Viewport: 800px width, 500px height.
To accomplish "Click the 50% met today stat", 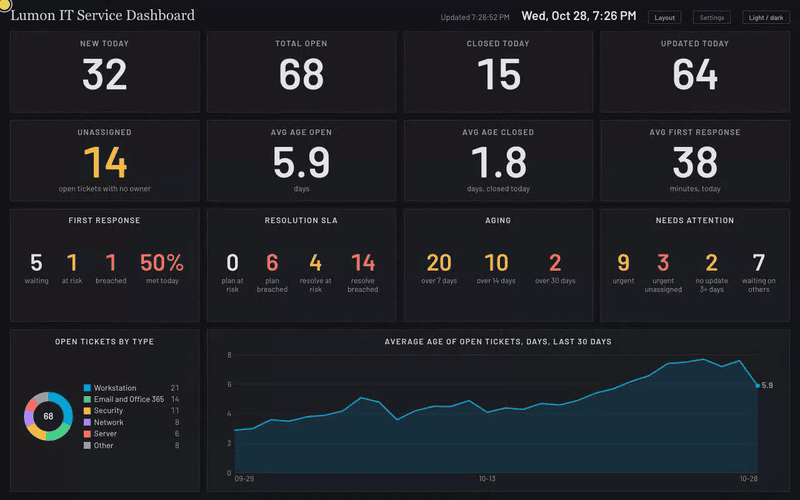I will [x=162, y=268].
